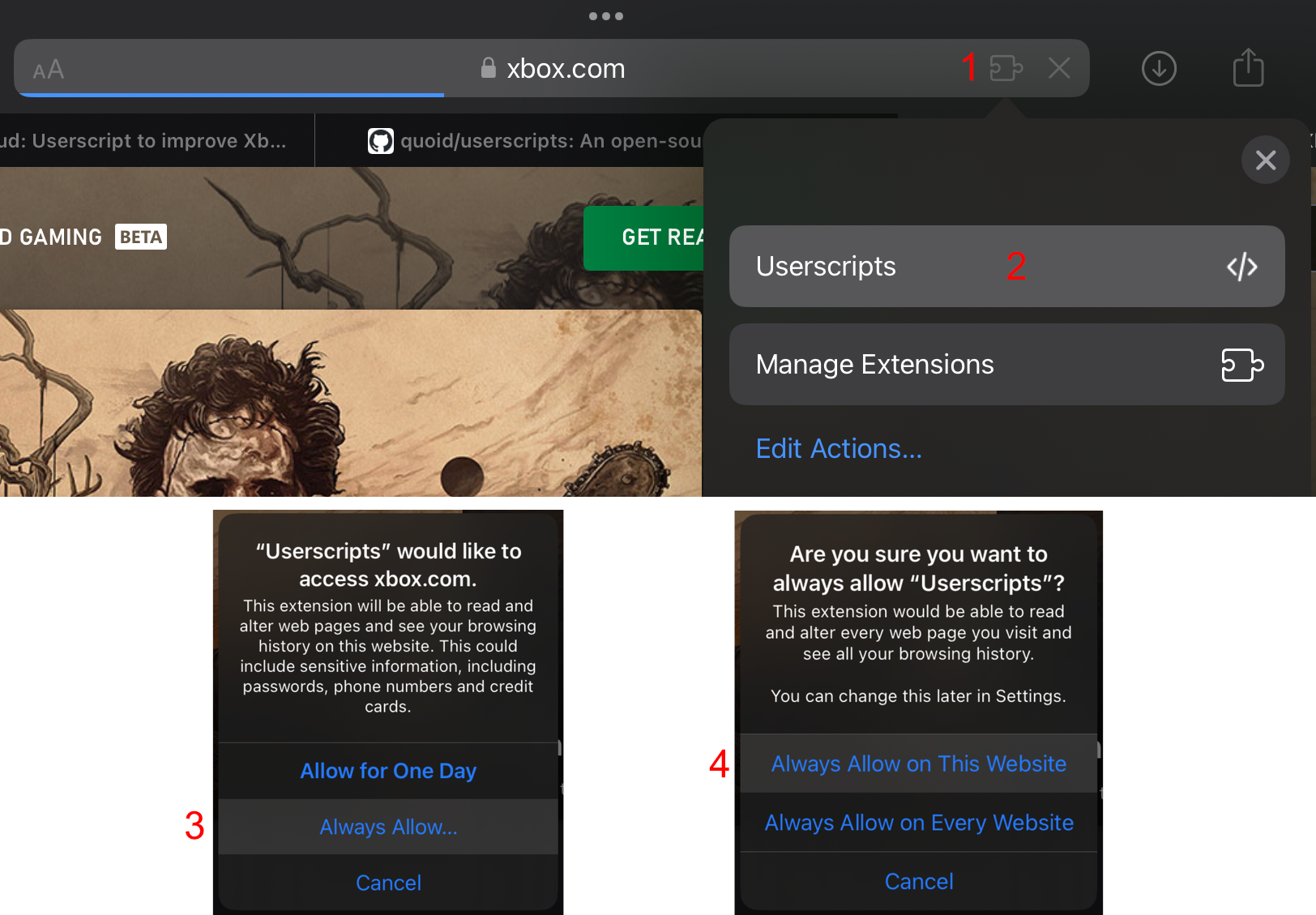Open the extensions puzzle icon in address bar
The height and width of the screenshot is (915, 1316).
tap(1006, 68)
